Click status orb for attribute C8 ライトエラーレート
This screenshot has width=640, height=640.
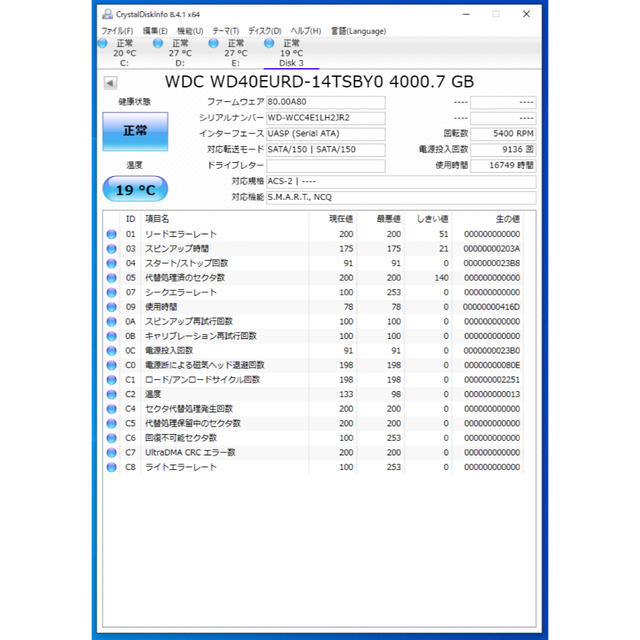coord(111,467)
